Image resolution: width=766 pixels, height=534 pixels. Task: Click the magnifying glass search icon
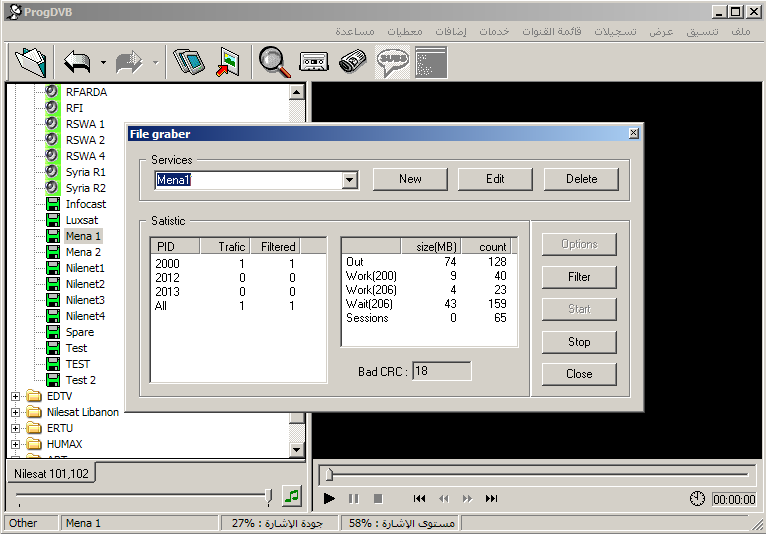273,62
